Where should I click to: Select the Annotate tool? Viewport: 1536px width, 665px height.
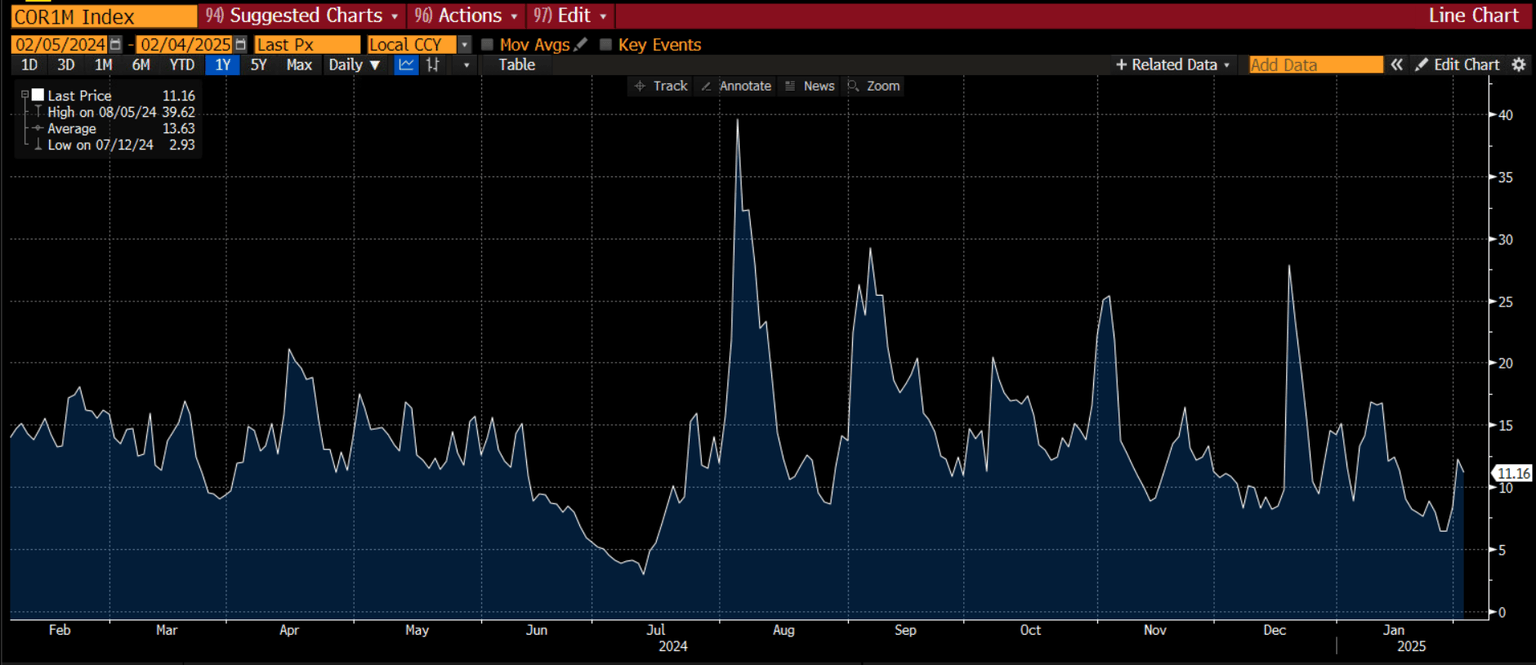736,86
